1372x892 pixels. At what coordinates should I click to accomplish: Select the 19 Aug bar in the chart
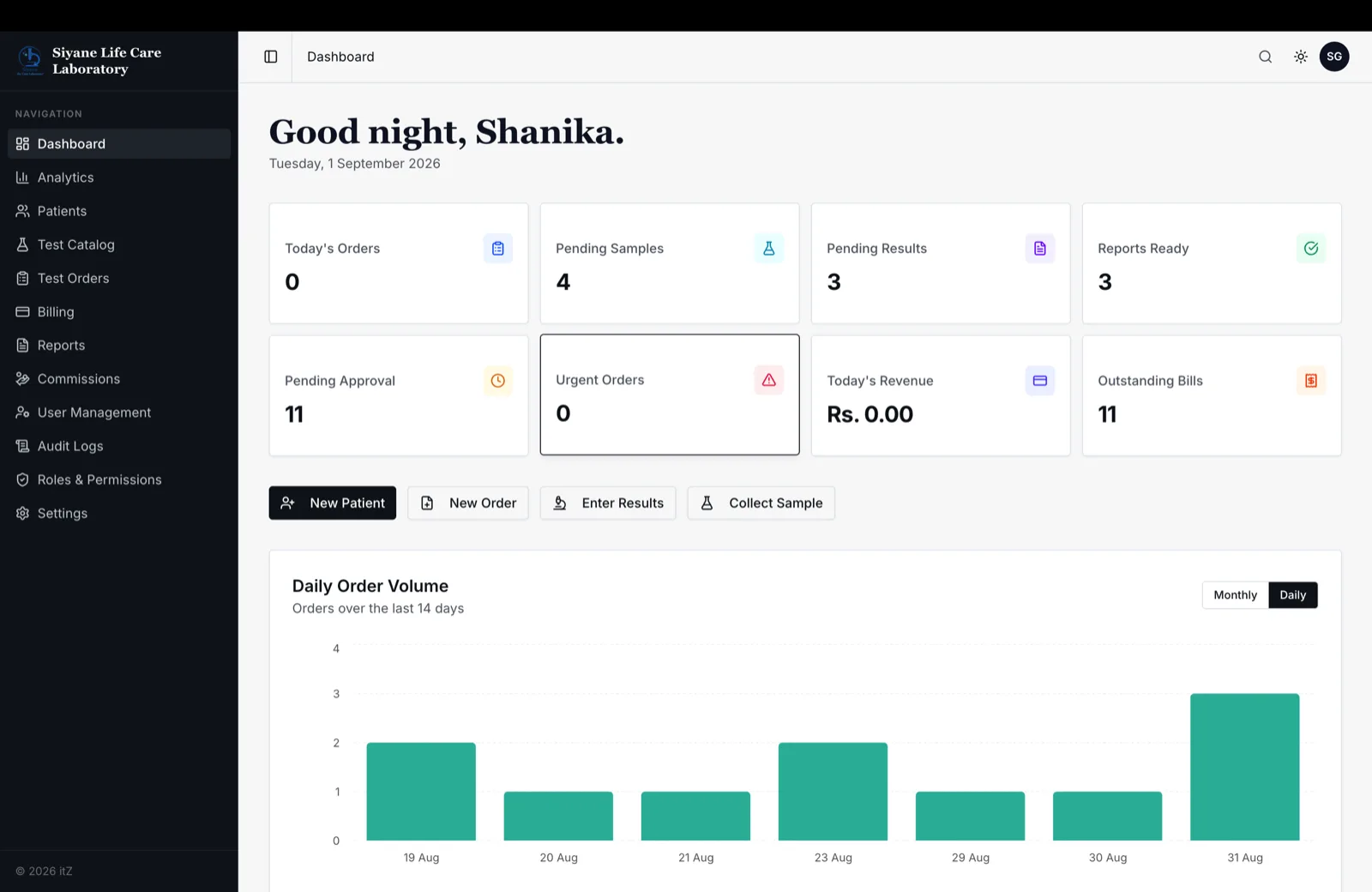[x=421, y=792]
